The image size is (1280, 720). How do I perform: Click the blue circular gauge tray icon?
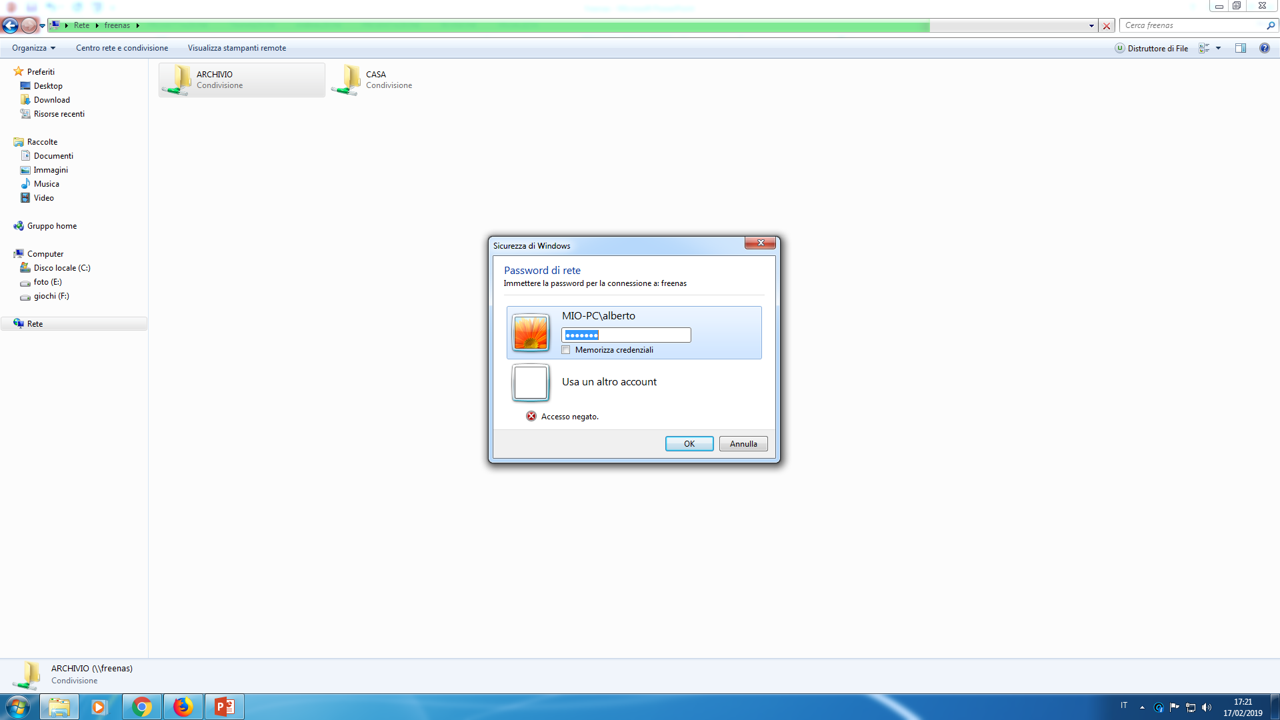pos(1159,708)
